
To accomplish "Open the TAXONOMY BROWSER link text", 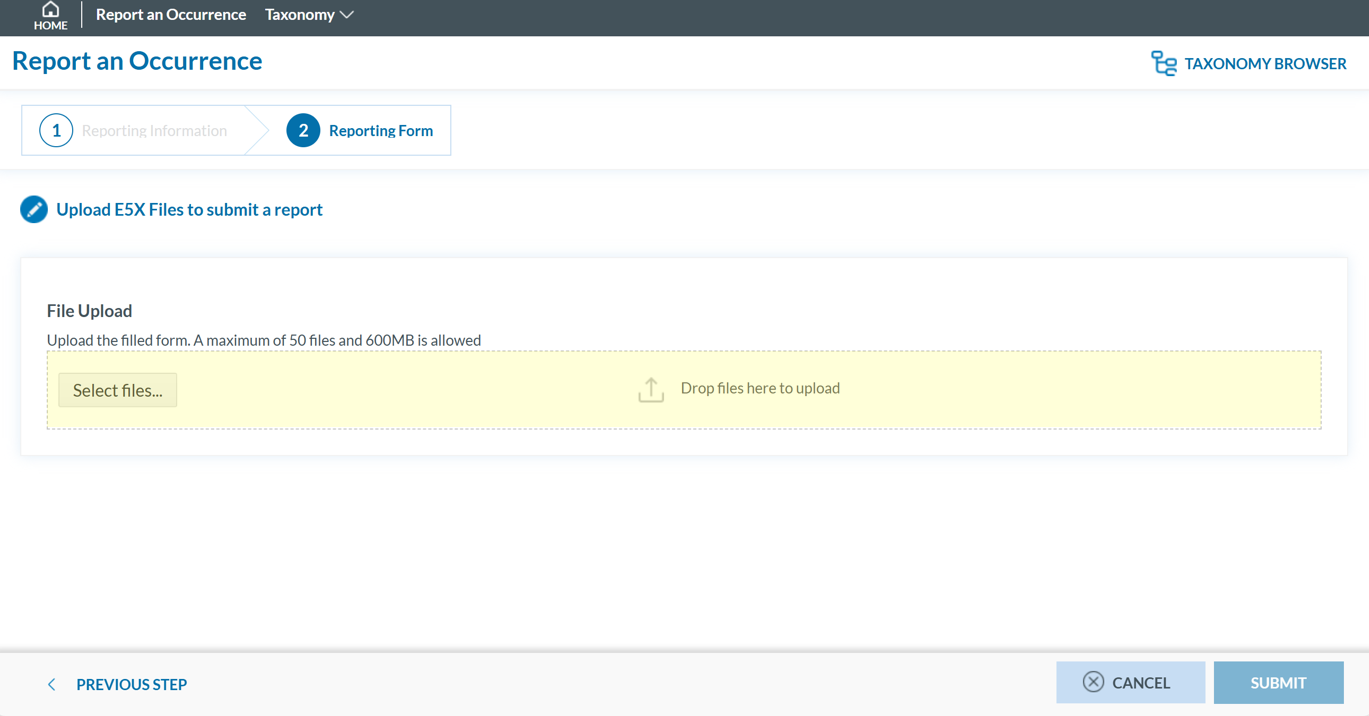I will click(x=1265, y=64).
